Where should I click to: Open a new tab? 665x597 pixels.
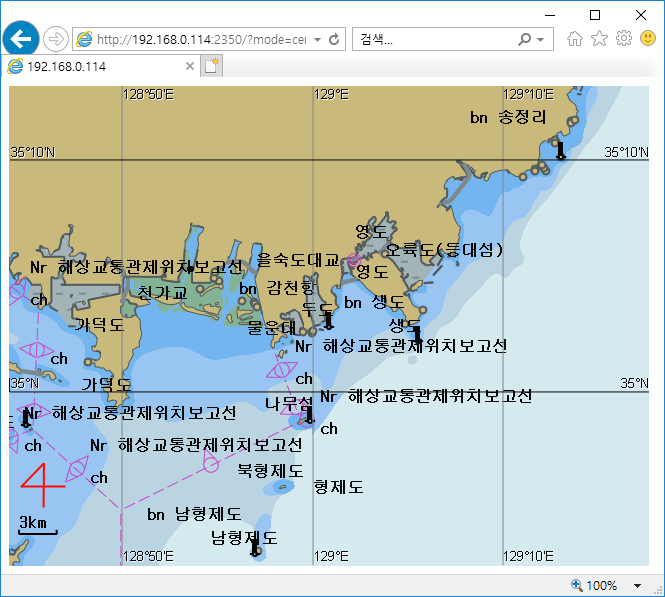tap(211, 66)
